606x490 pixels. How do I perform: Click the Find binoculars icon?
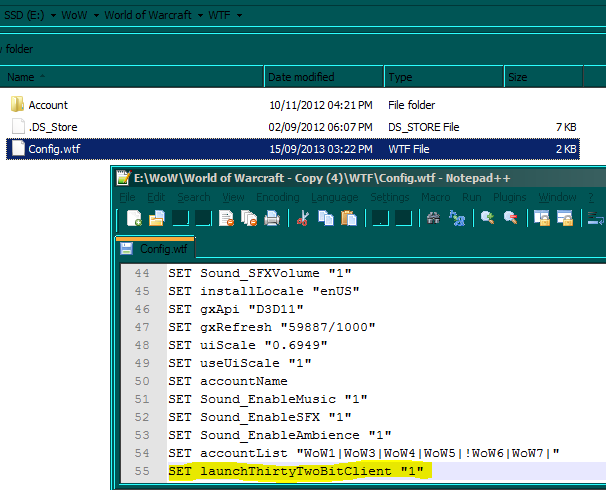click(x=434, y=218)
